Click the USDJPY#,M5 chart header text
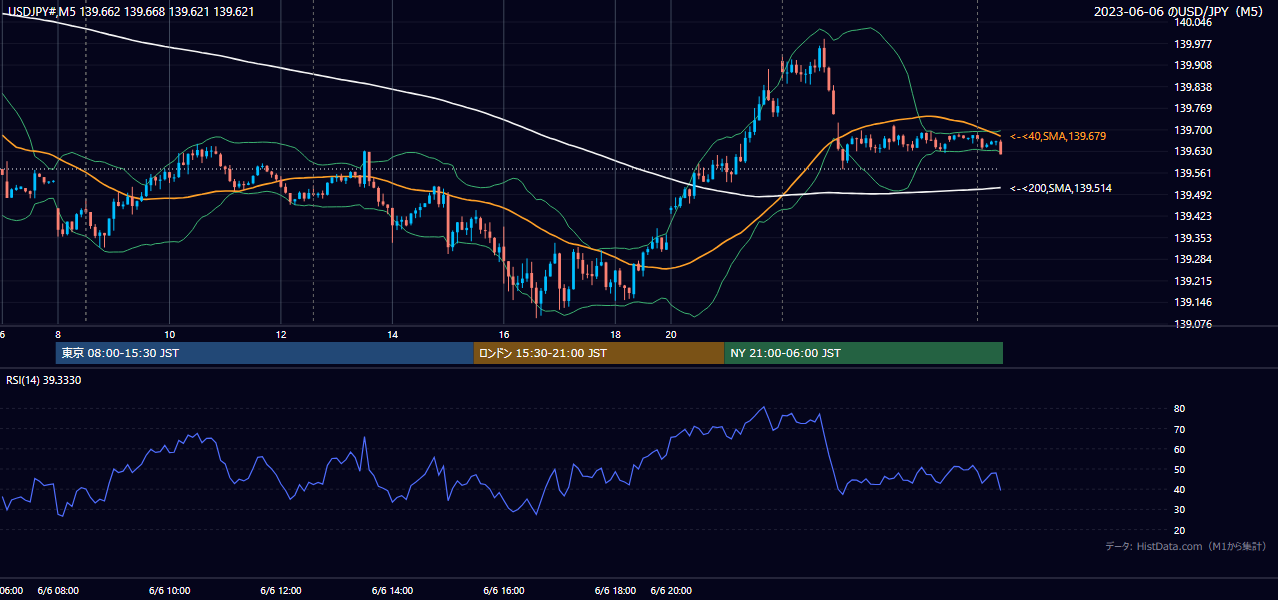This screenshot has height=600, width=1278. click(x=131, y=12)
